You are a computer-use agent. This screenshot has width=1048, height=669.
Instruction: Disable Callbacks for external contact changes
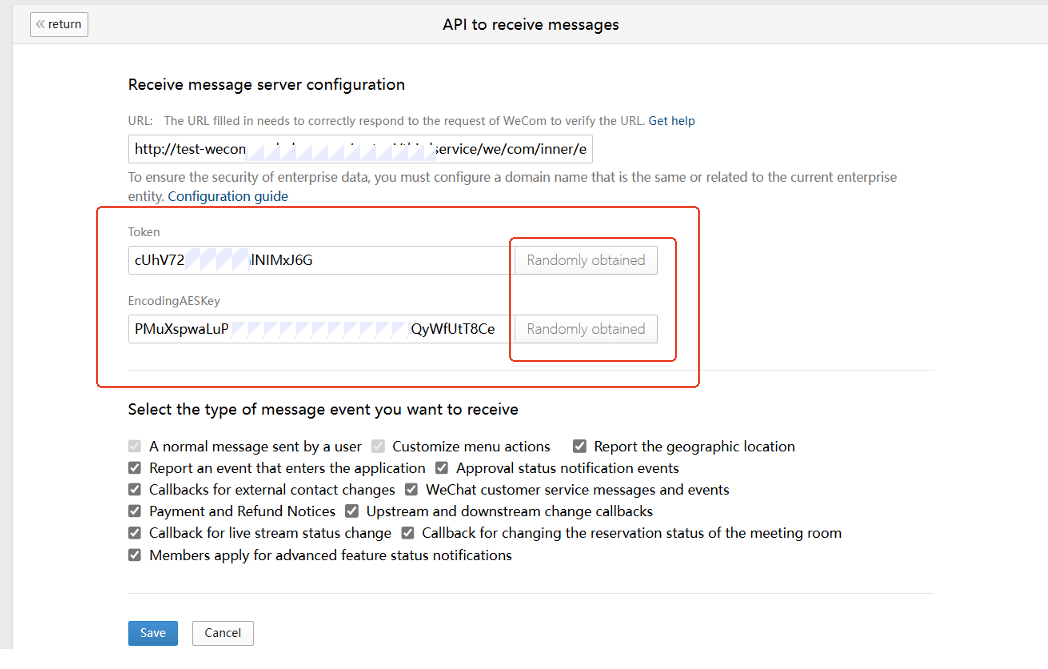pos(135,490)
